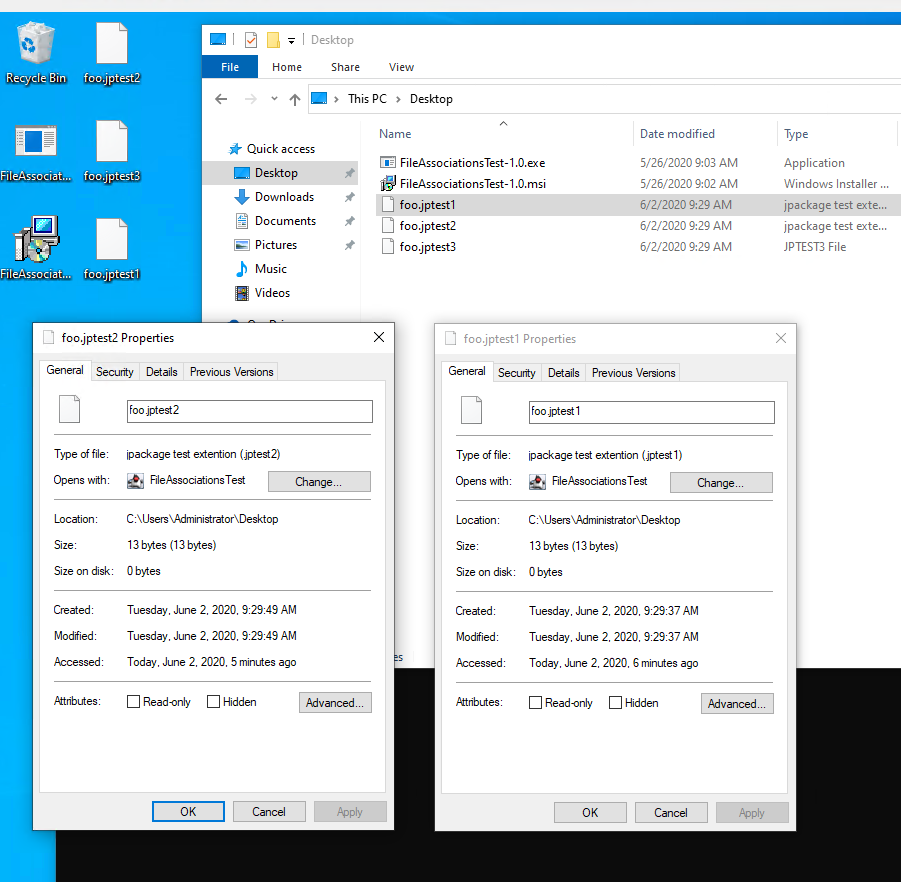Viewport: 901px width, 882px height.
Task: Check Hidden attribute in foo.jptest2 Properties
Action: point(214,702)
